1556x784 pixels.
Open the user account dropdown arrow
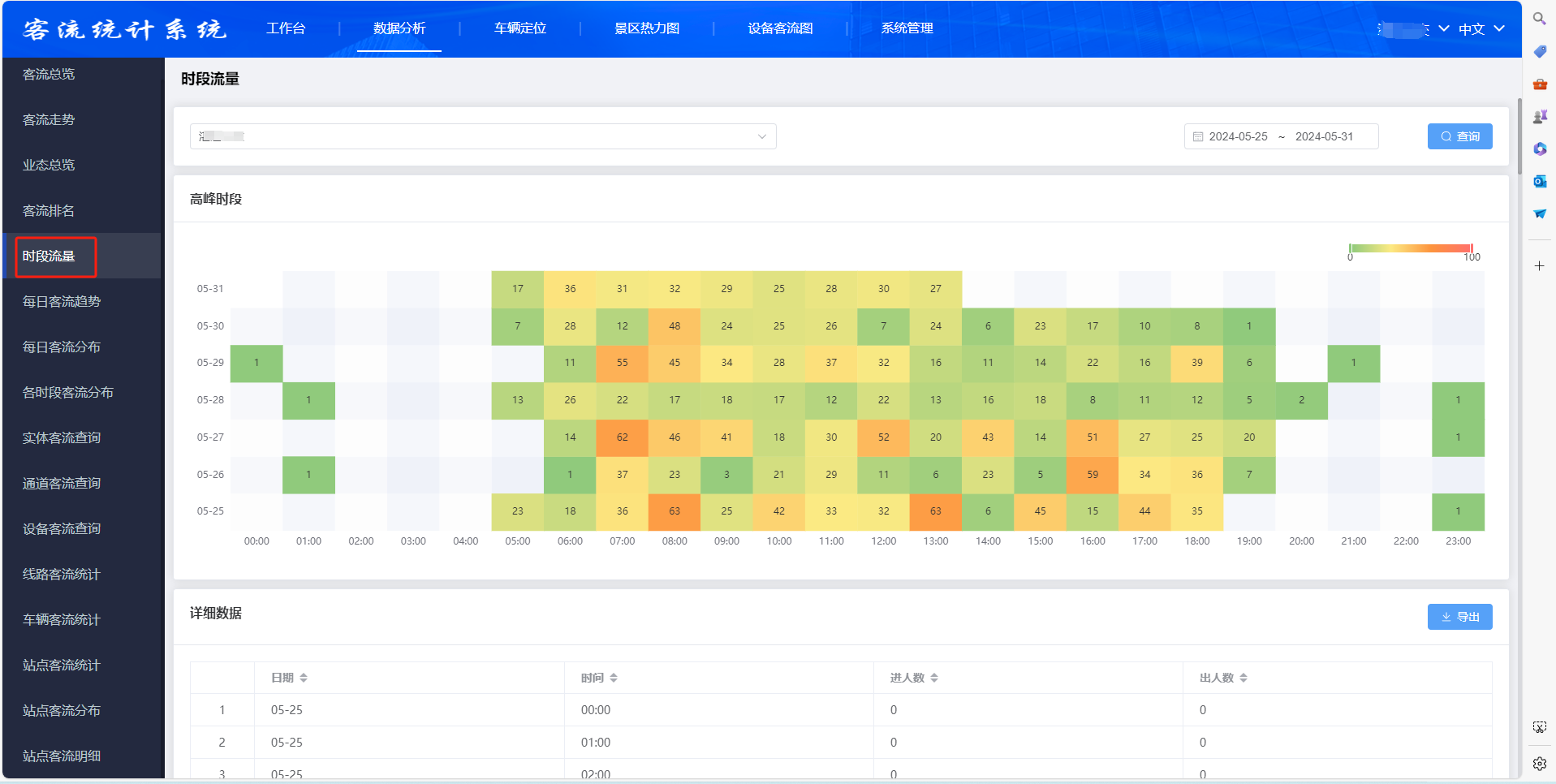(x=1444, y=28)
